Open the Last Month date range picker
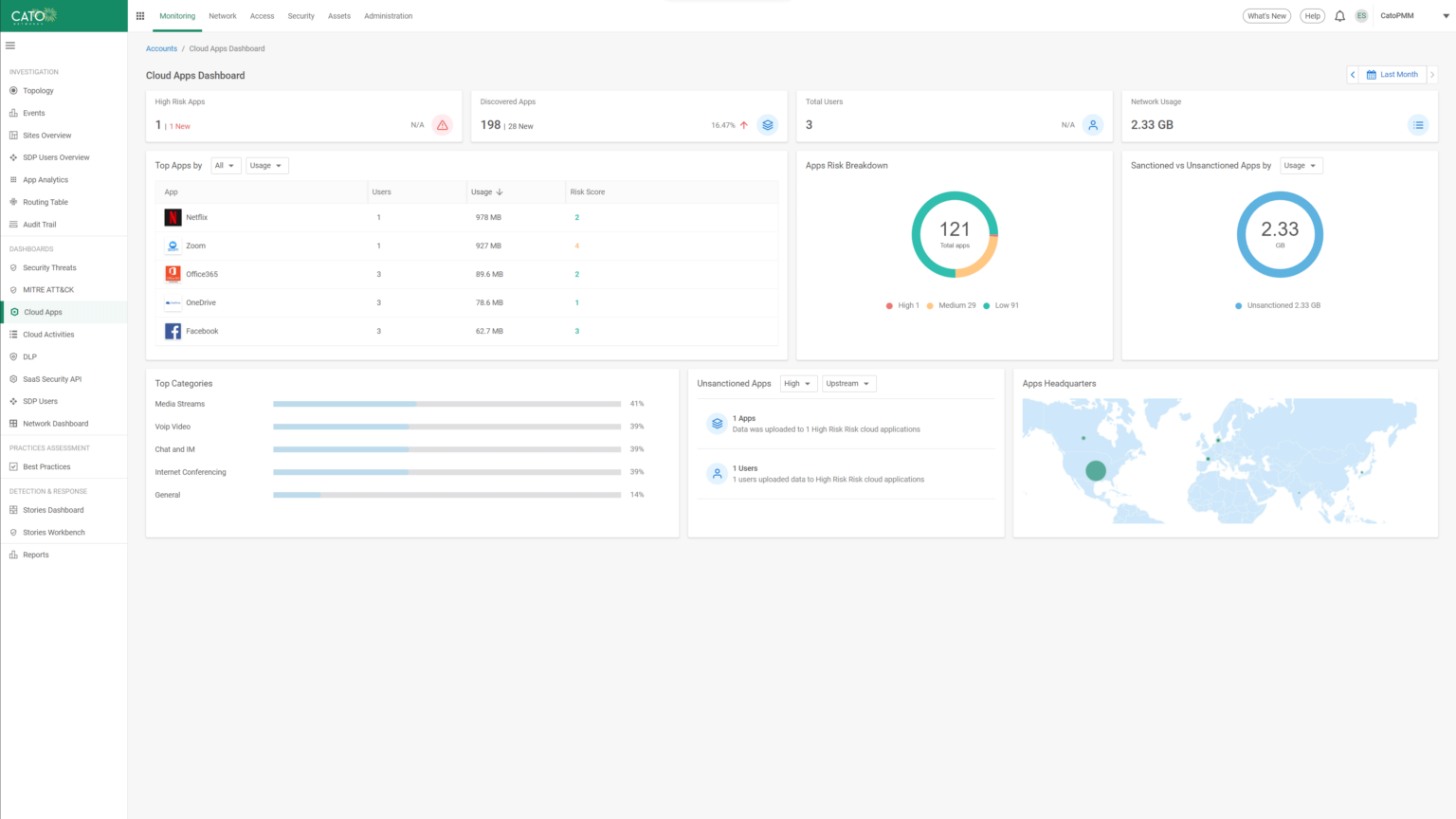Screen dimensions: 1456x819 1392,74
